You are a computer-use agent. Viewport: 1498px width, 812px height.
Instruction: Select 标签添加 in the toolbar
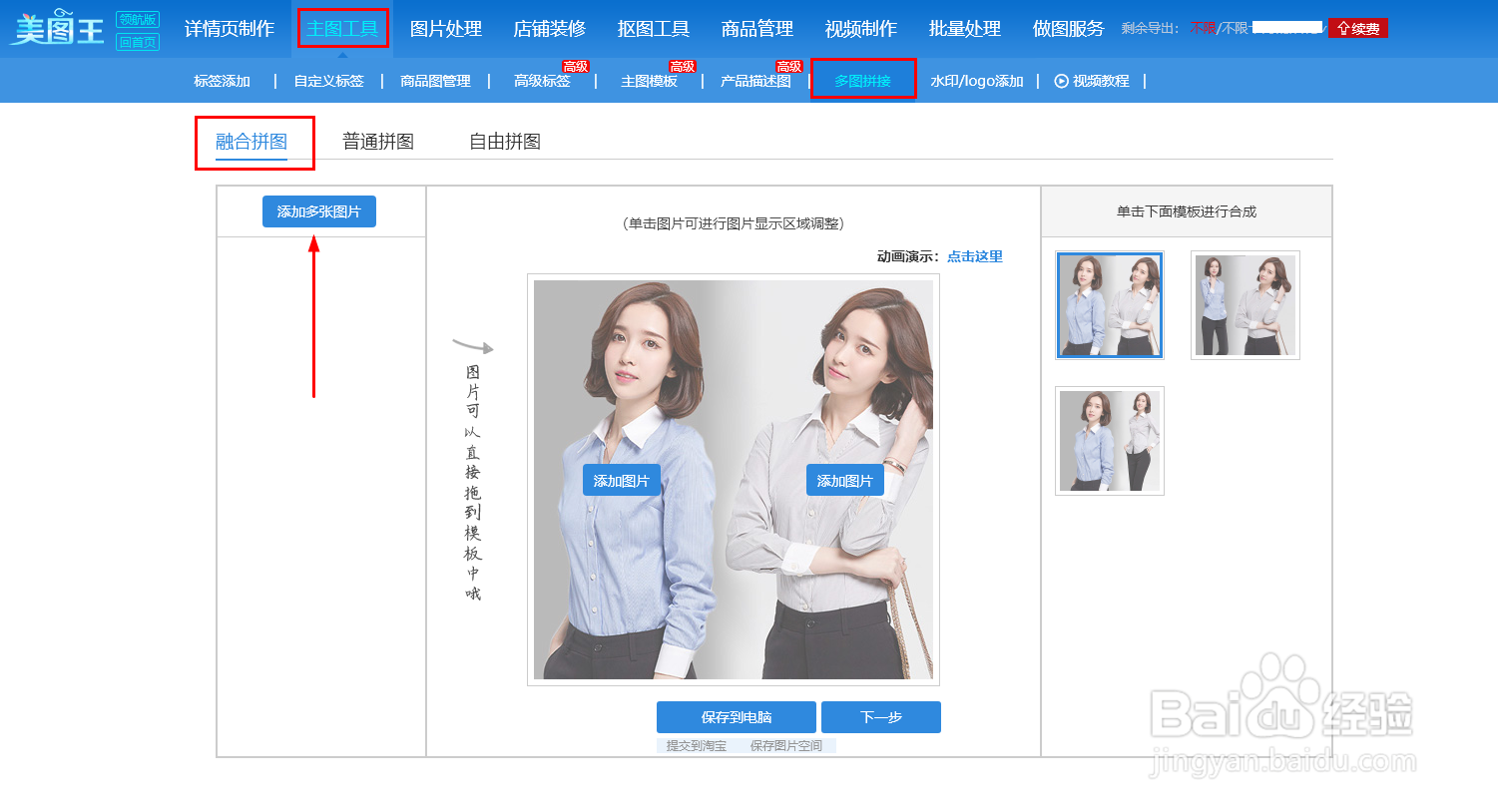click(224, 81)
